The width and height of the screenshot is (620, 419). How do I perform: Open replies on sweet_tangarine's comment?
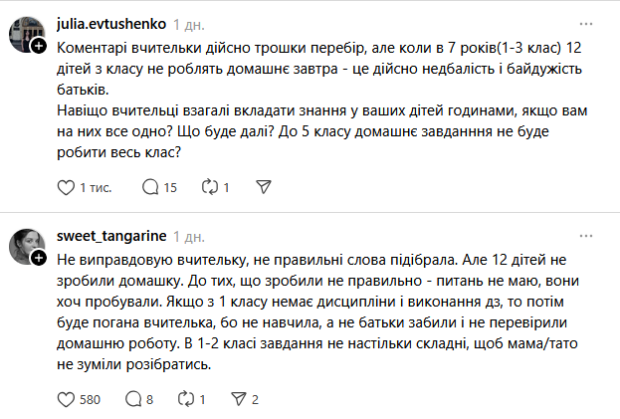151,400
